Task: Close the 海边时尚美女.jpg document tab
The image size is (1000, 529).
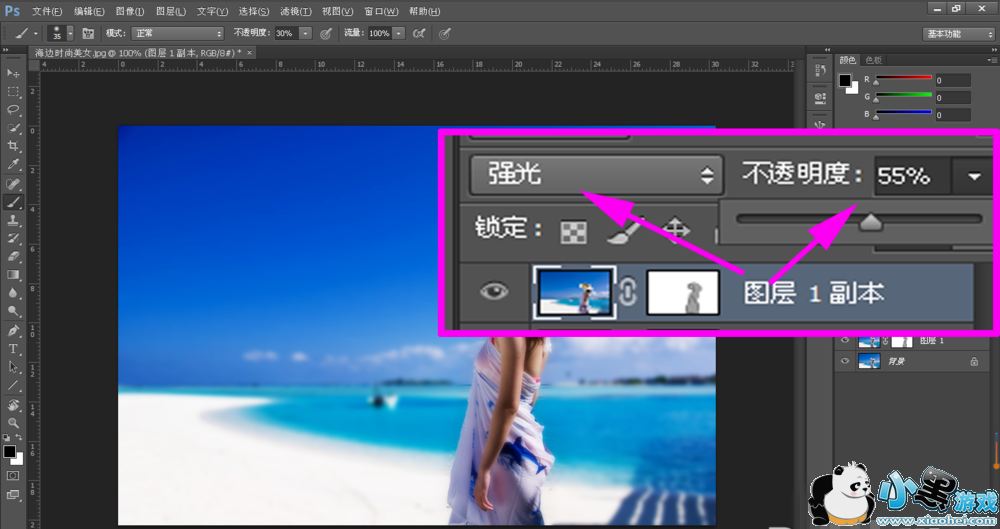Action: point(250,51)
